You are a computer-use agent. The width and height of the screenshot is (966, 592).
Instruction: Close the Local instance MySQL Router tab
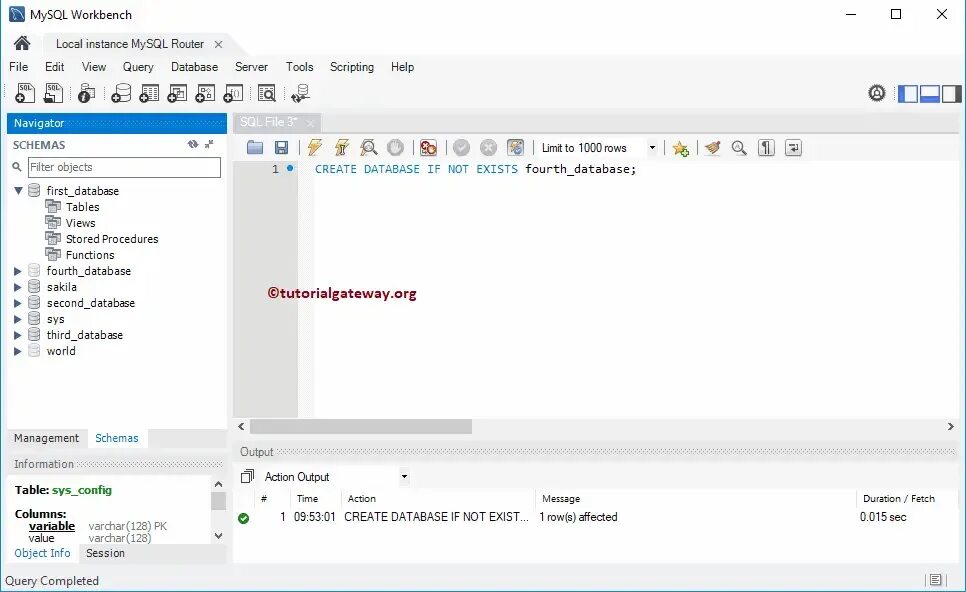pyautogui.click(x=218, y=44)
